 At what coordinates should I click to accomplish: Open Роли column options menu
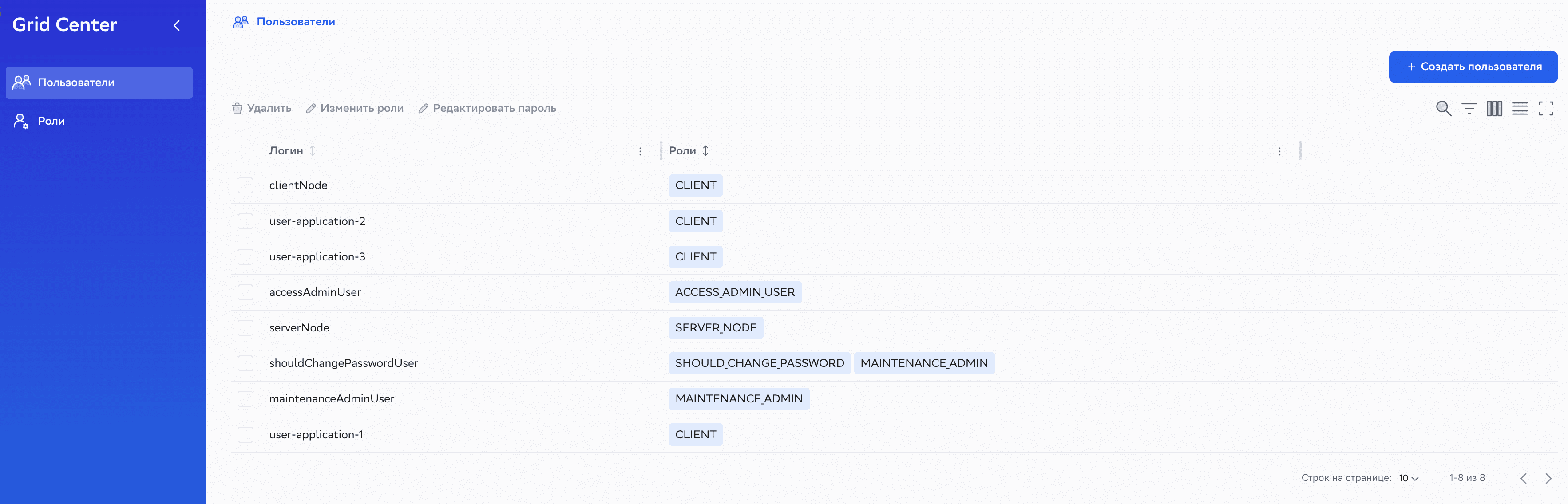[x=1279, y=151]
